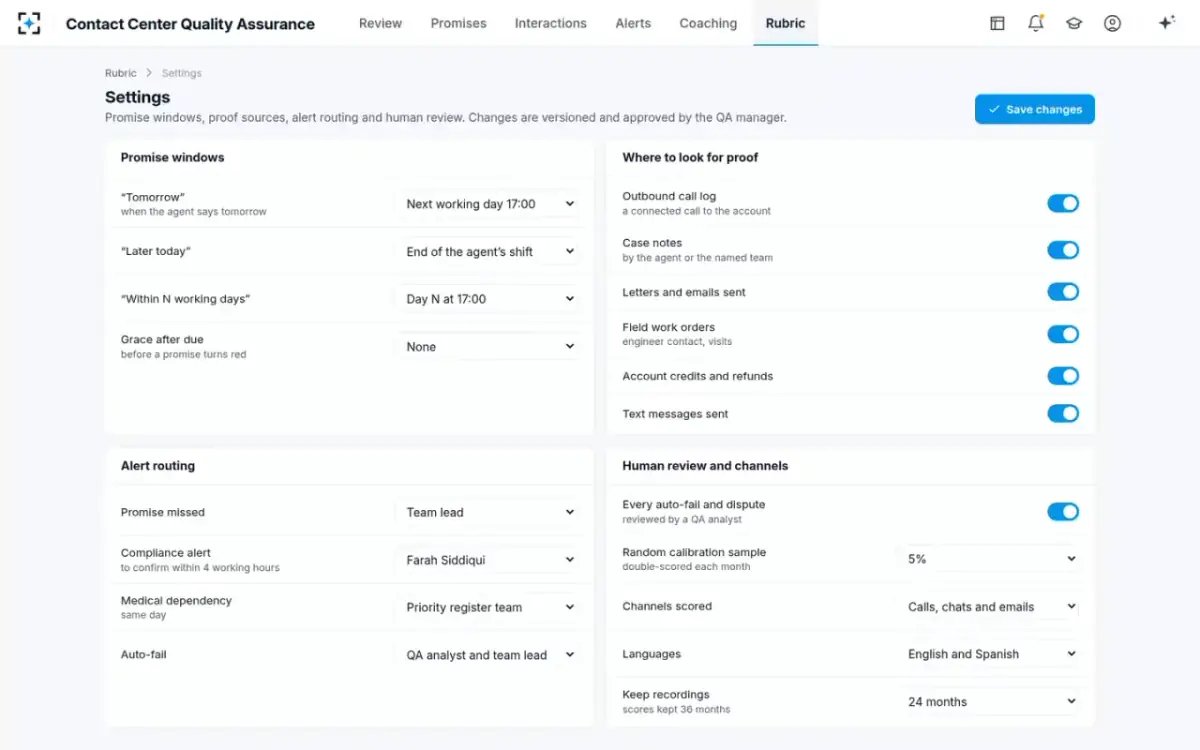Open Medical dependency routing dropdown
The width and height of the screenshot is (1200, 750).
click(490, 607)
